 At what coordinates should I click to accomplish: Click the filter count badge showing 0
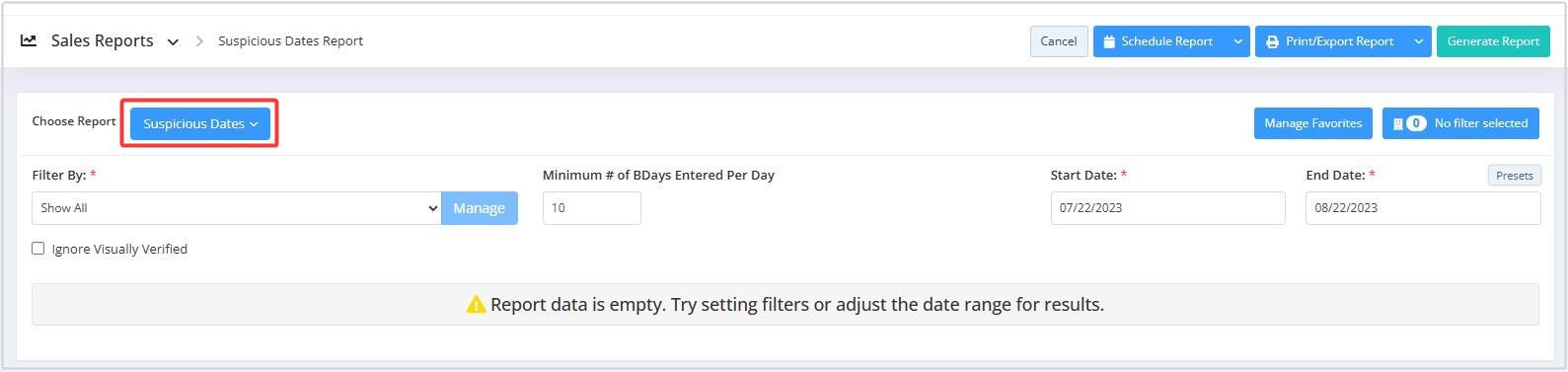(x=1416, y=123)
